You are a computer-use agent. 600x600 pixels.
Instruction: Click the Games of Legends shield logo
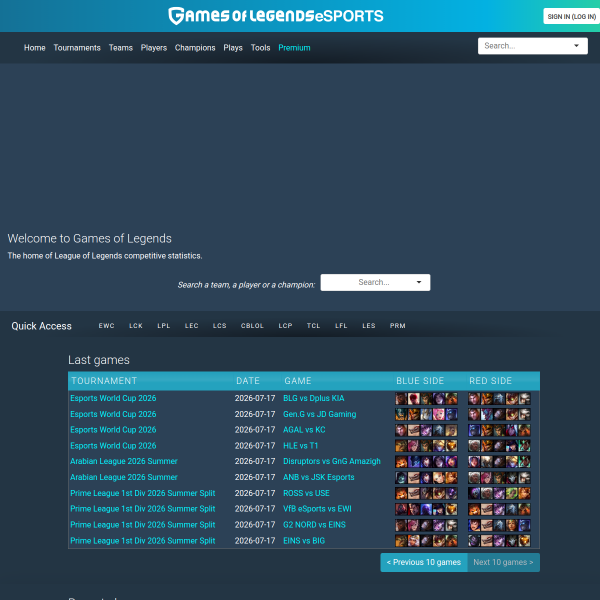[176, 16]
